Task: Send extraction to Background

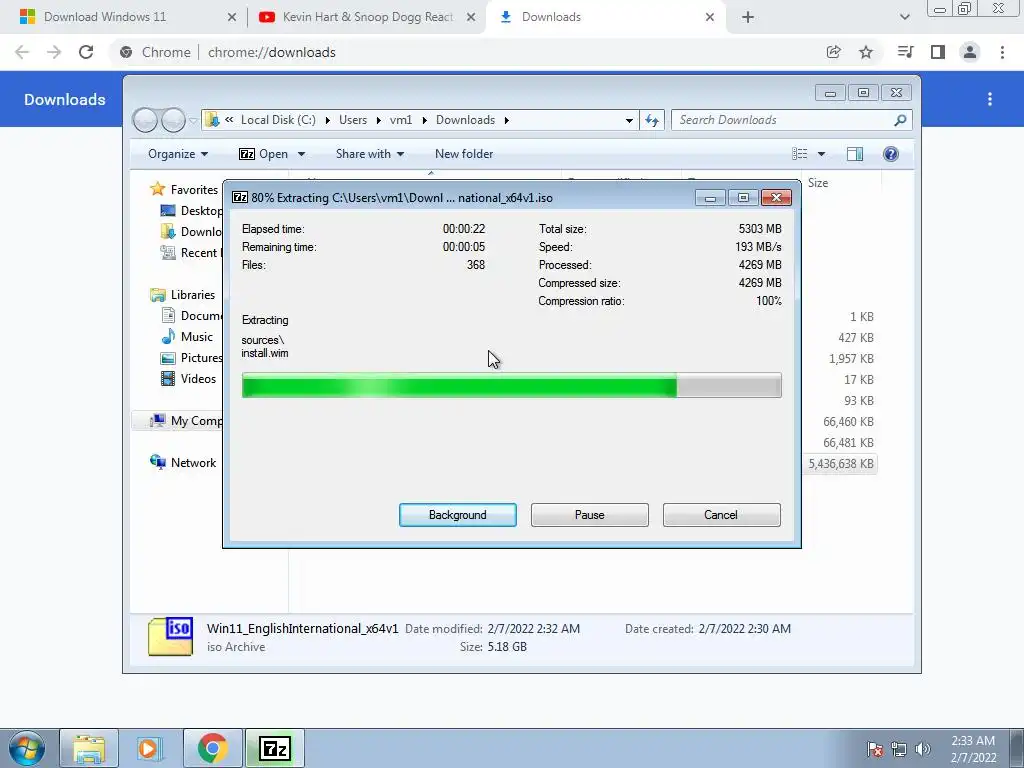Action: (x=457, y=515)
